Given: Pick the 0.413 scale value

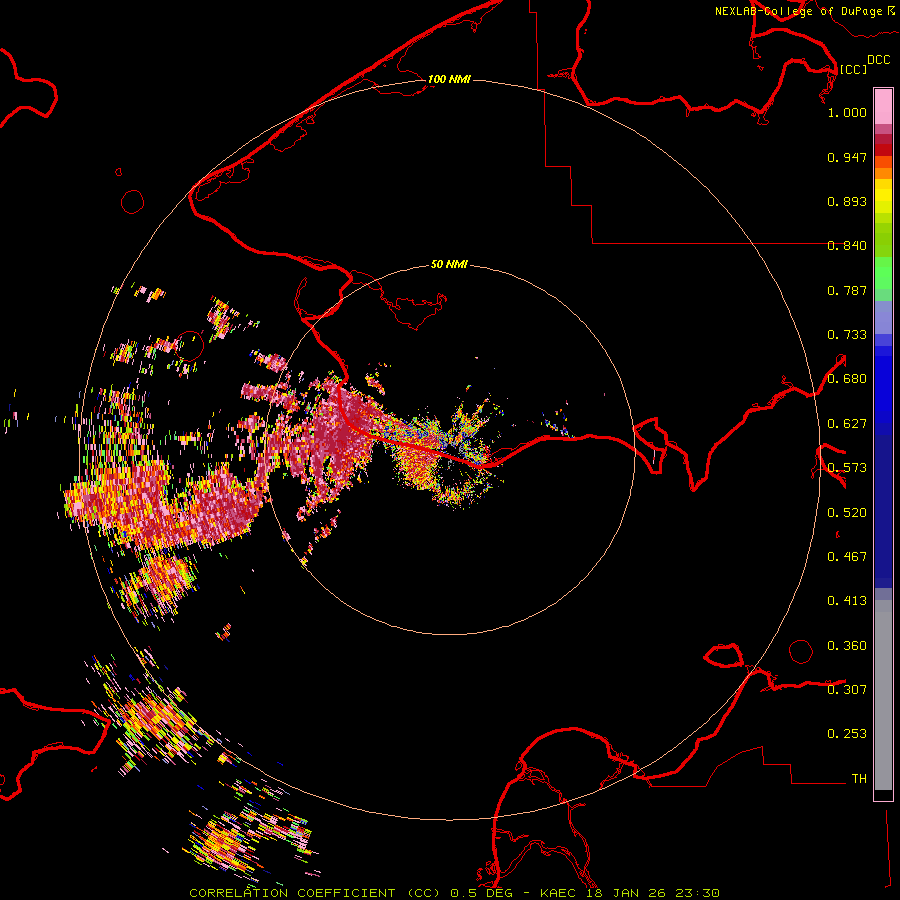Looking at the screenshot, I should point(847,601).
